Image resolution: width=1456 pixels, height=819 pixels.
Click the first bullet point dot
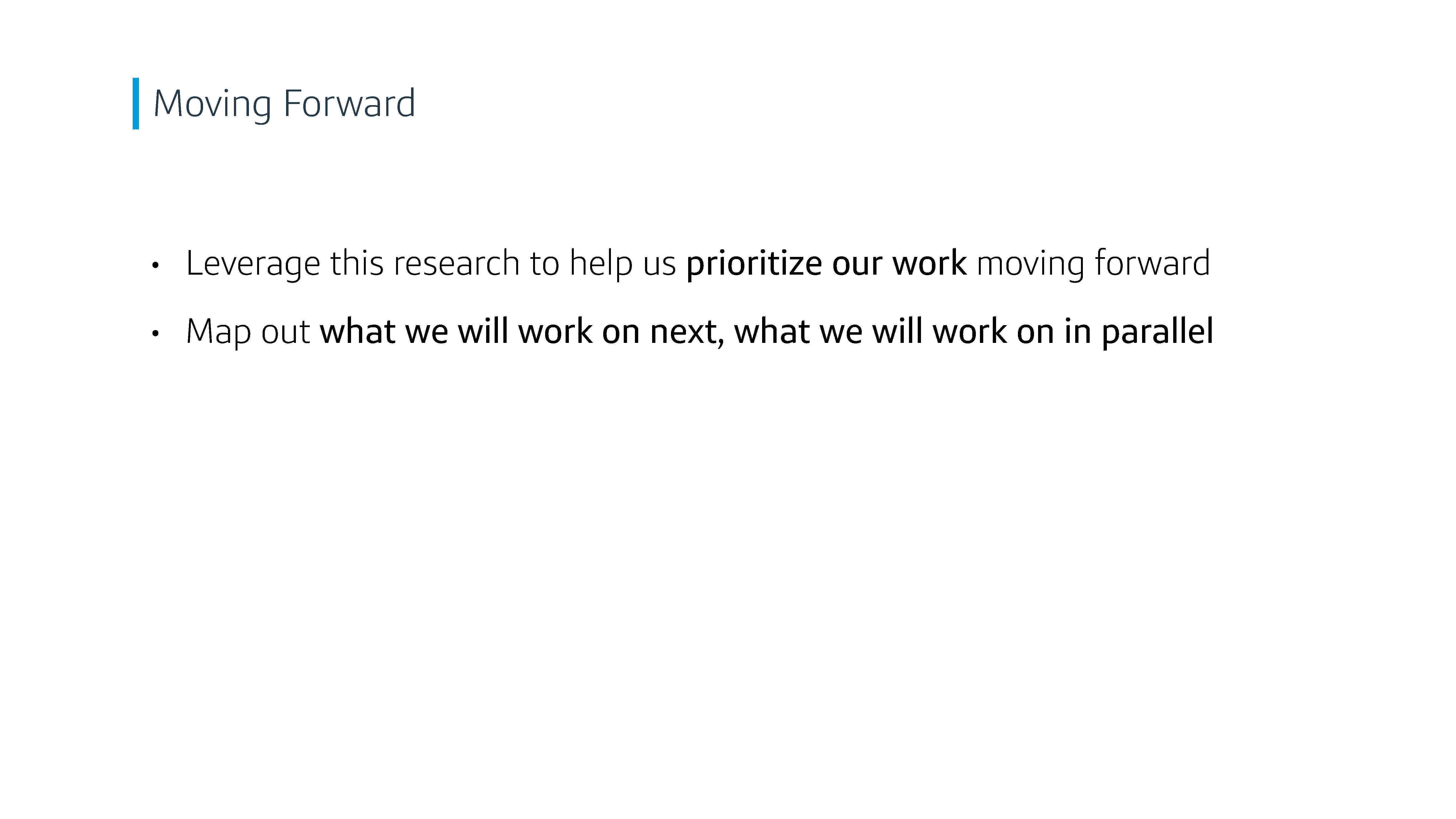tap(155, 265)
